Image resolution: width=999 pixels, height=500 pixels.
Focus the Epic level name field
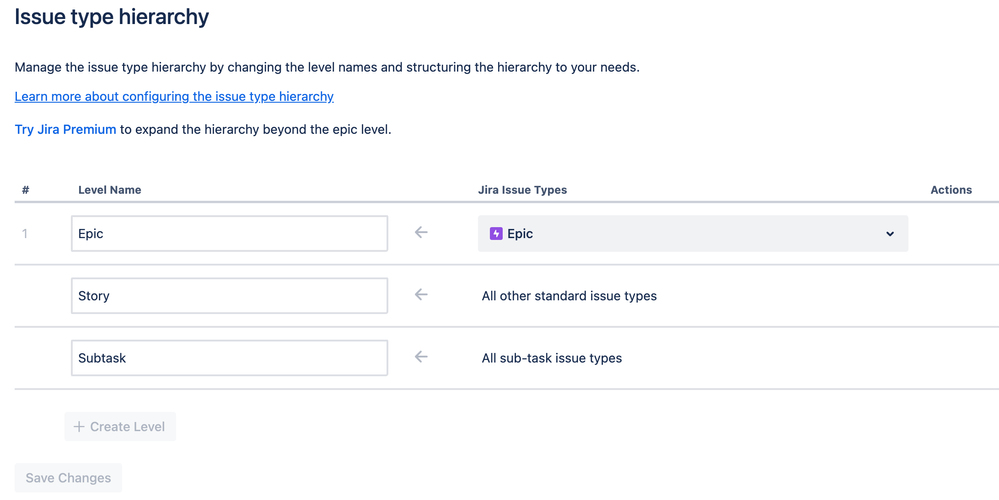[229, 233]
